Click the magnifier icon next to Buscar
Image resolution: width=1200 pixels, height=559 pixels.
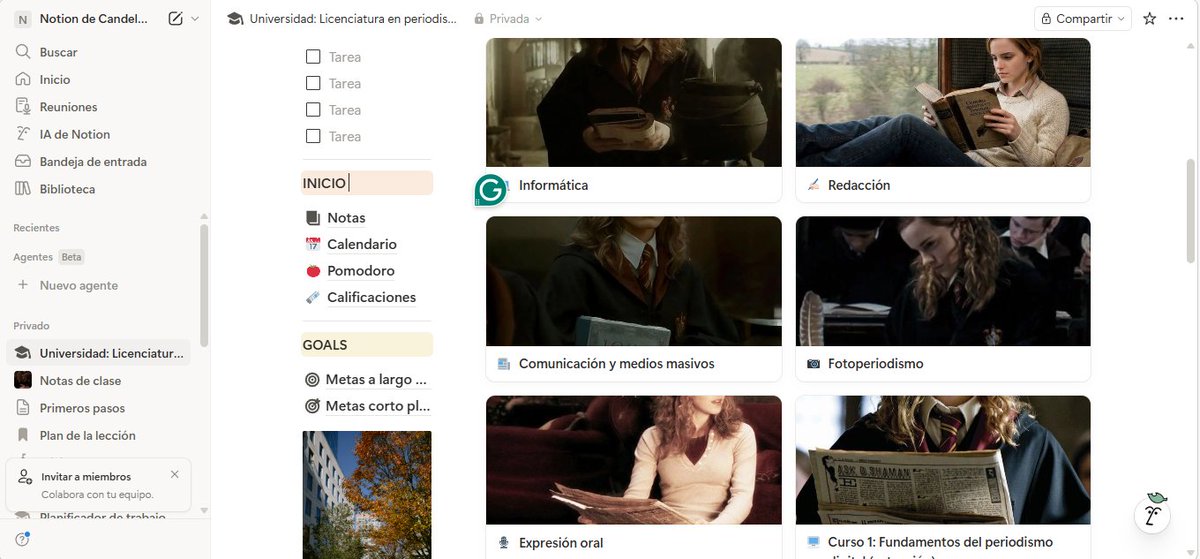[x=23, y=52]
